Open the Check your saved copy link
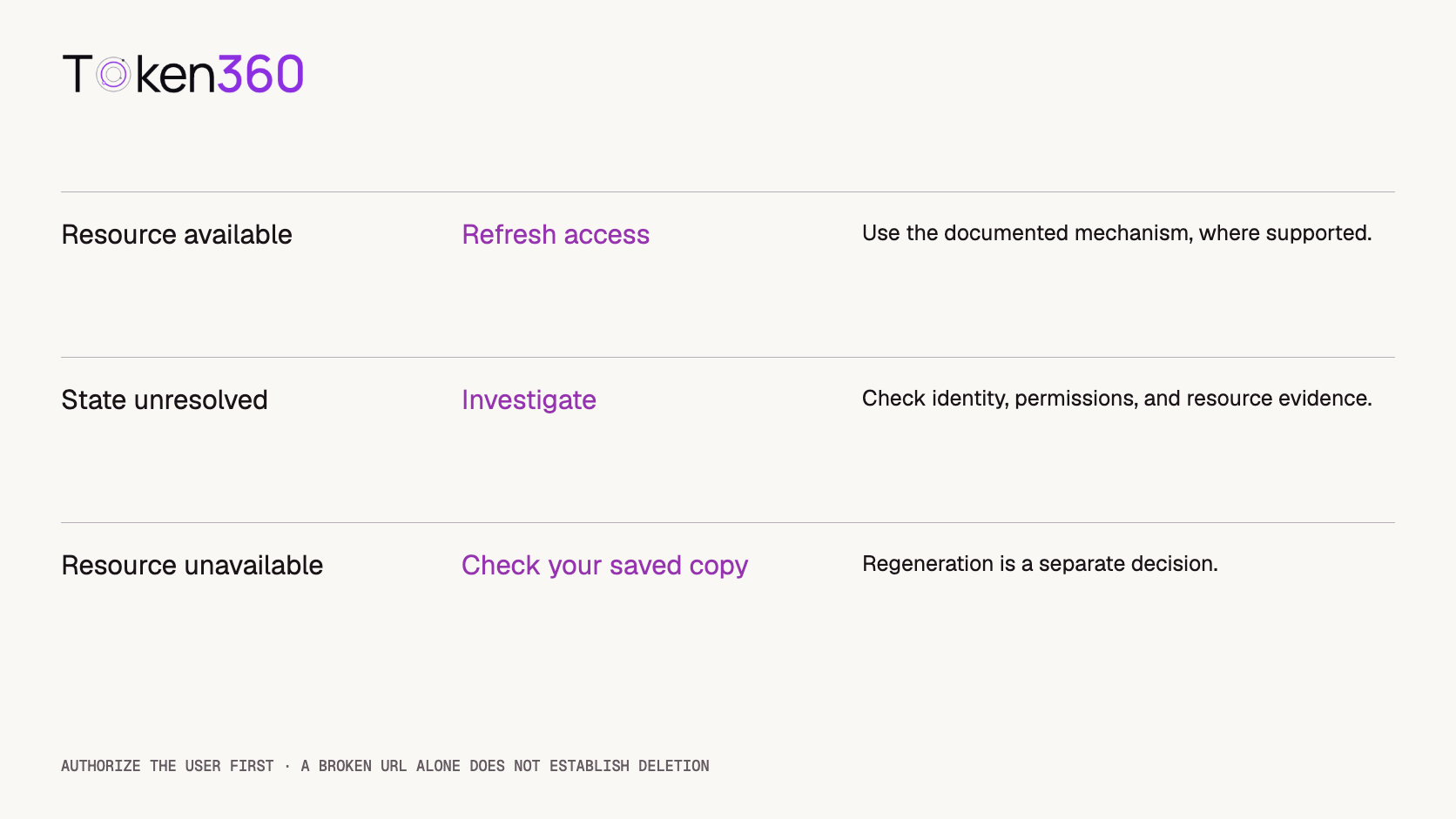This screenshot has height=819, width=1456. [x=604, y=566]
